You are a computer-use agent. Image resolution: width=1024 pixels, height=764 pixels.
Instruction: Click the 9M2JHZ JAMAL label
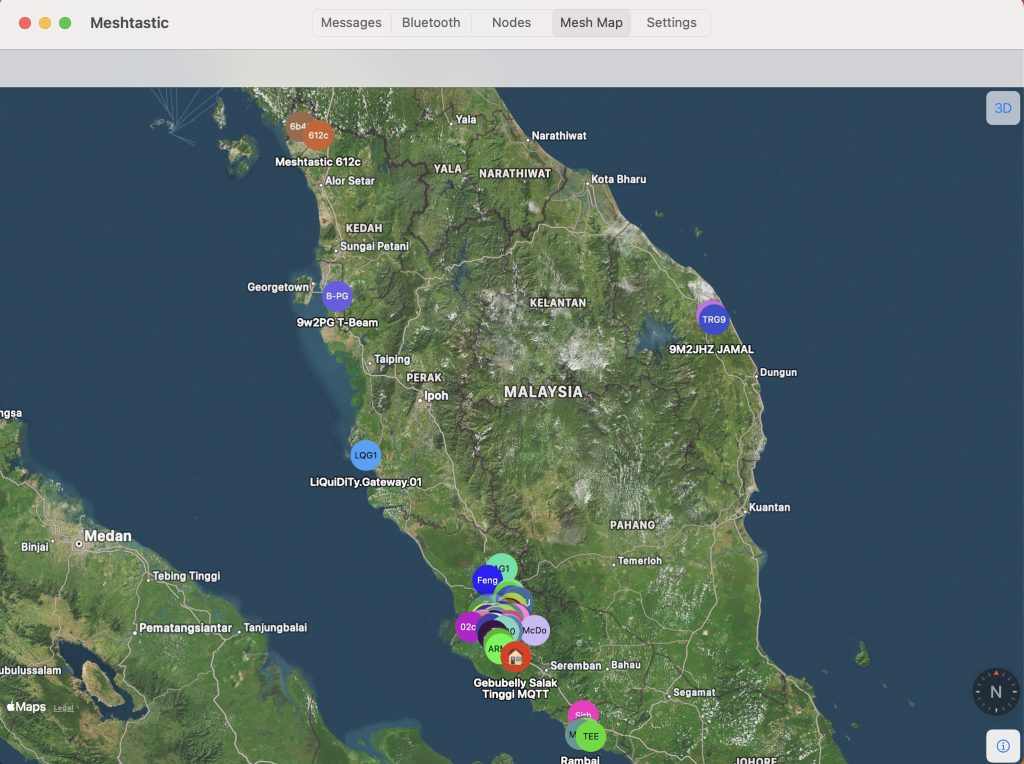pos(711,349)
